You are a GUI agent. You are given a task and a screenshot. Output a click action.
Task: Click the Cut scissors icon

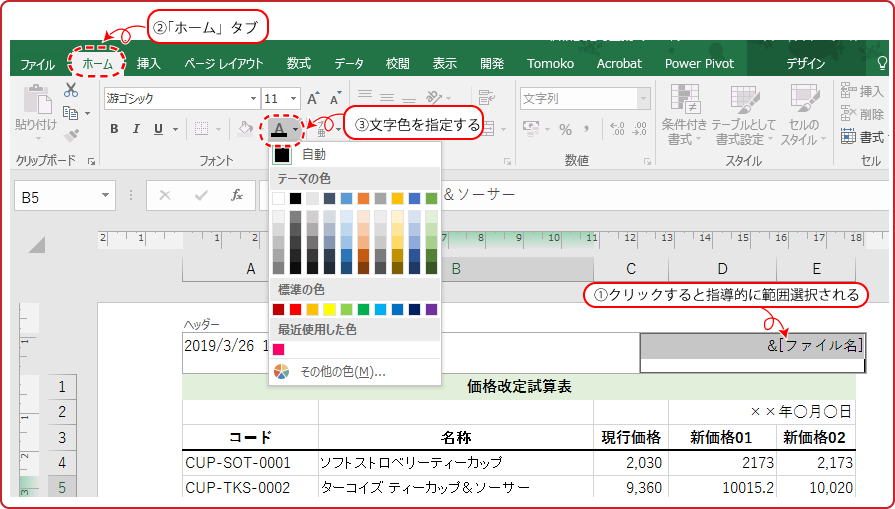pos(71,90)
